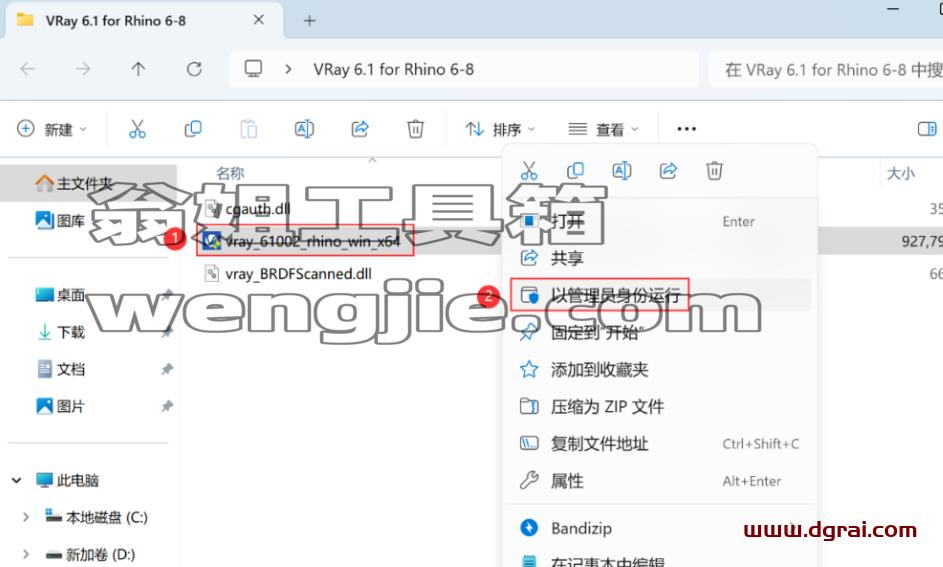This screenshot has height=567, width=943.
Task: Open 文档 in the navigation pane
Action: [x=60, y=369]
